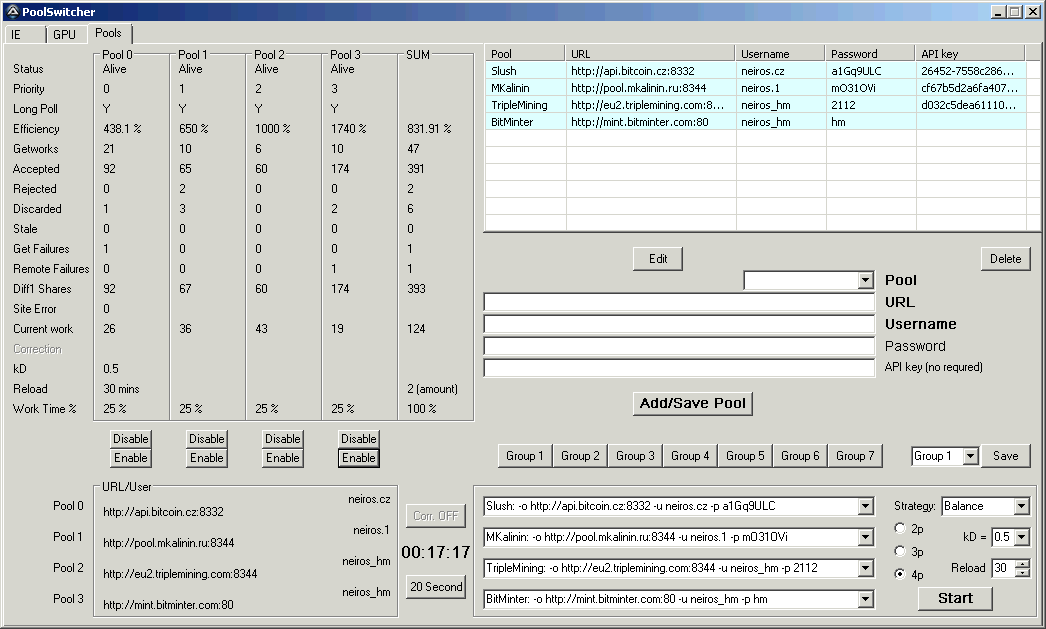Click the http://api.bitcoin.cz:8332 URL cell

coord(632,71)
